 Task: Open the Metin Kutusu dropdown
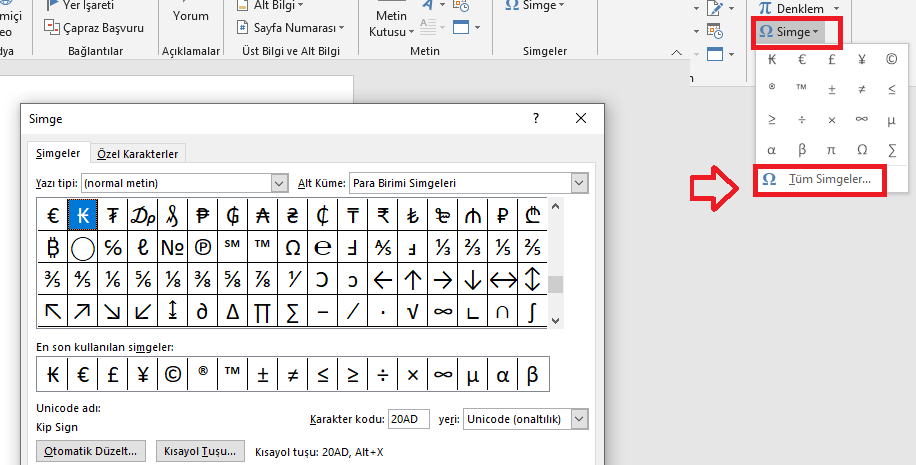pos(391,24)
